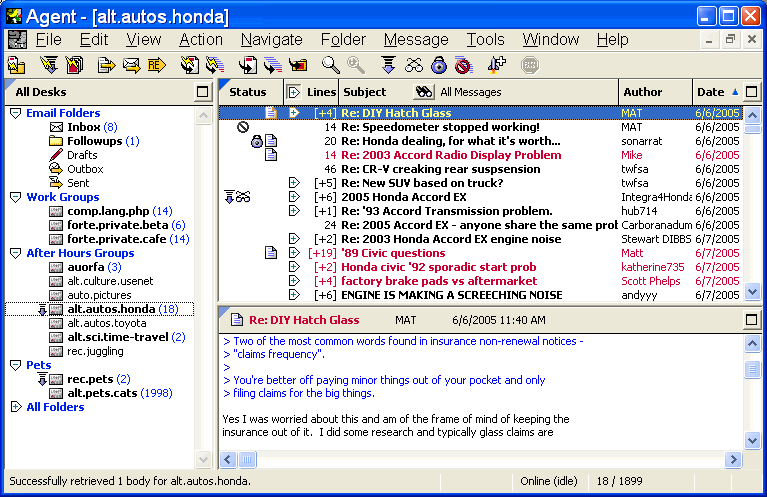Click Mark for Retrieval down-arrow icon
The width and height of the screenshot is (767, 497).
pyautogui.click(x=388, y=65)
